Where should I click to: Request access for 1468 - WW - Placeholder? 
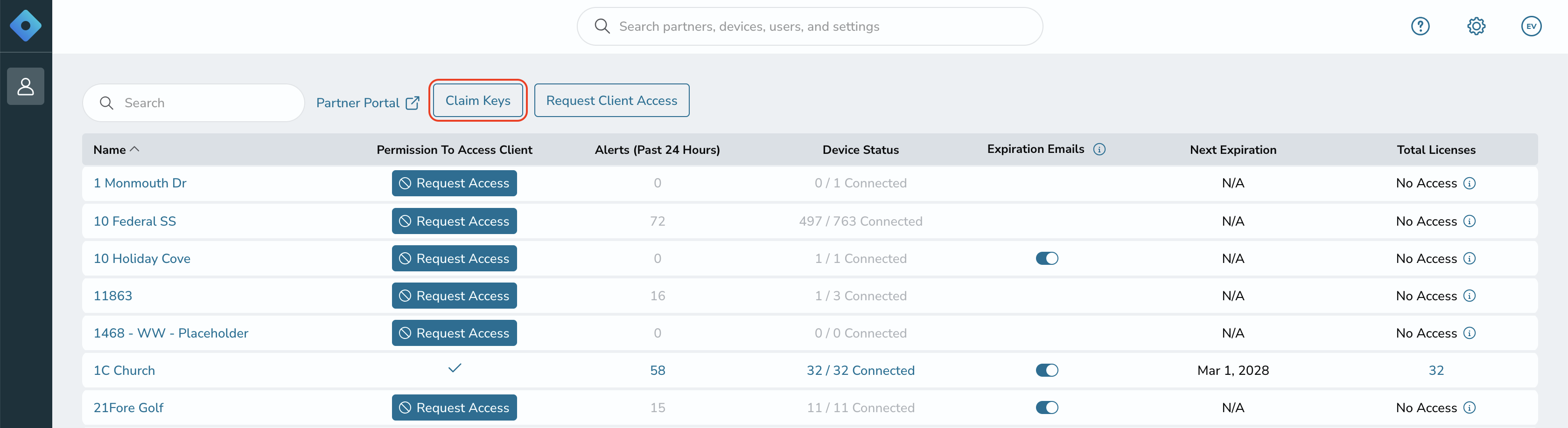(x=454, y=333)
